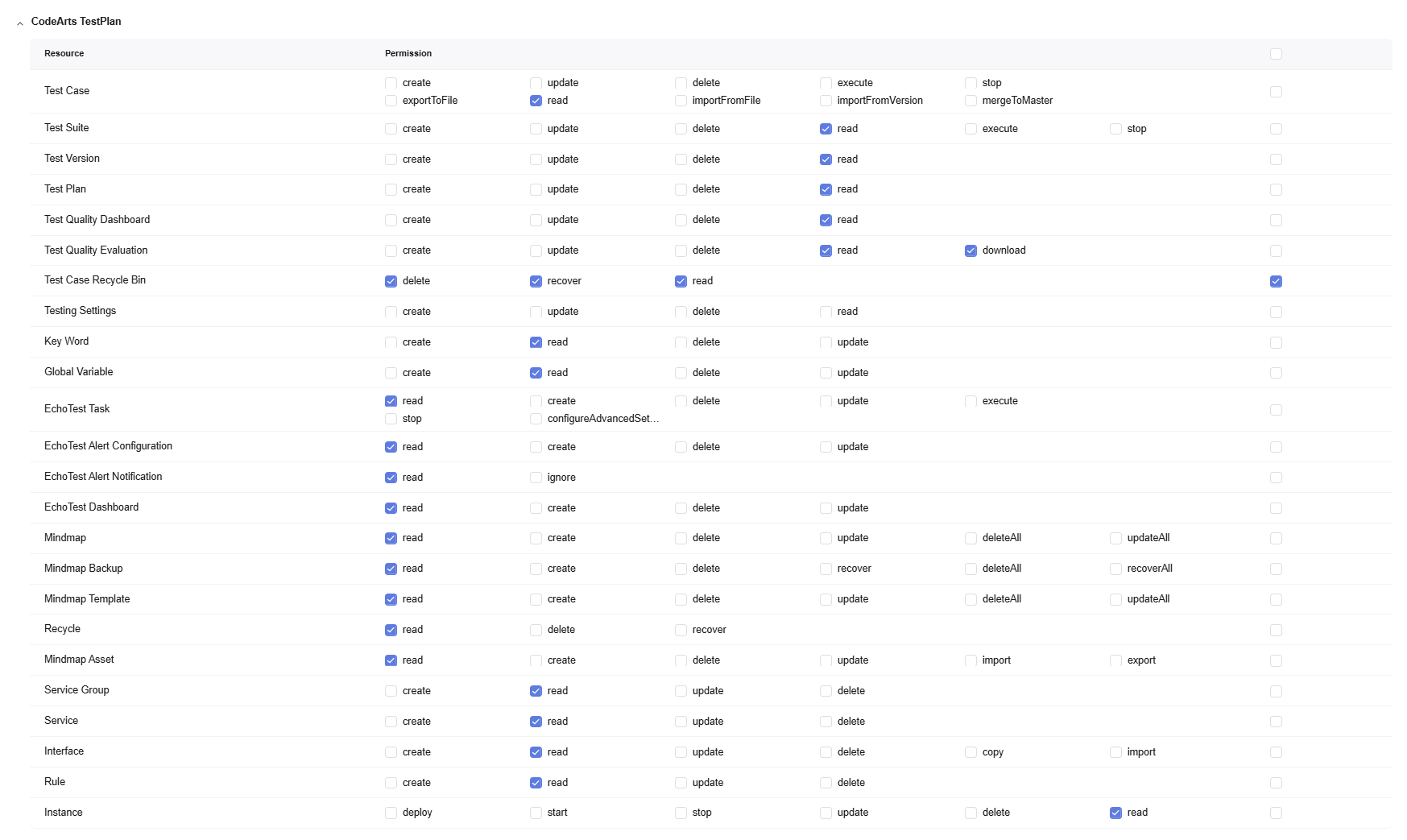Uncheck read permission for Test Quality Dashboard
The height and width of the screenshot is (840, 1407).
click(x=826, y=220)
